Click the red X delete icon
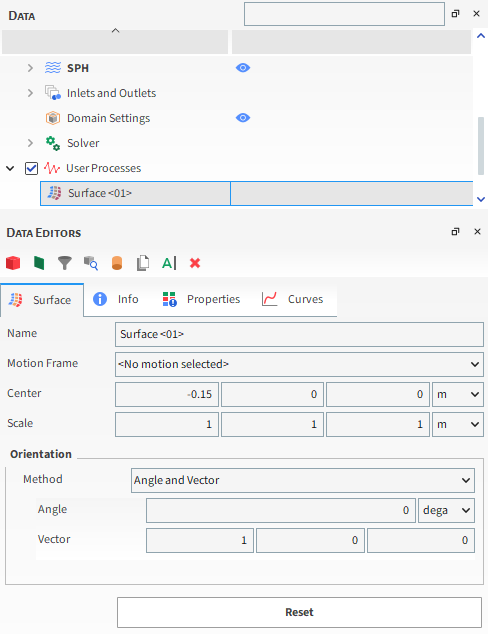Image resolution: width=488 pixels, height=634 pixels. click(195, 263)
